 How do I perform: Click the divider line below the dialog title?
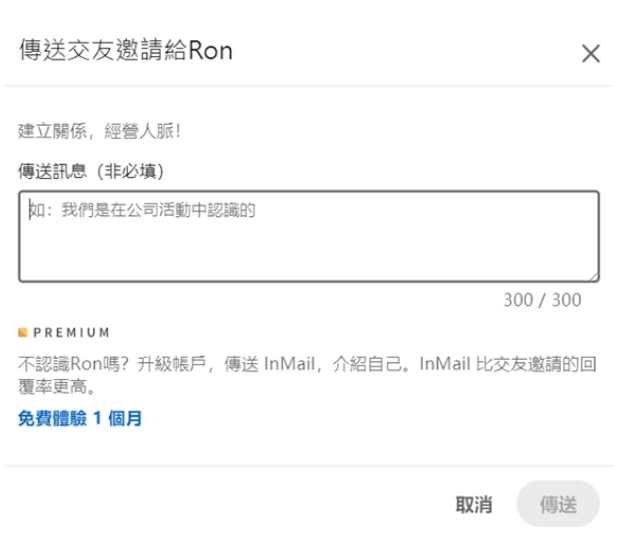(309, 85)
